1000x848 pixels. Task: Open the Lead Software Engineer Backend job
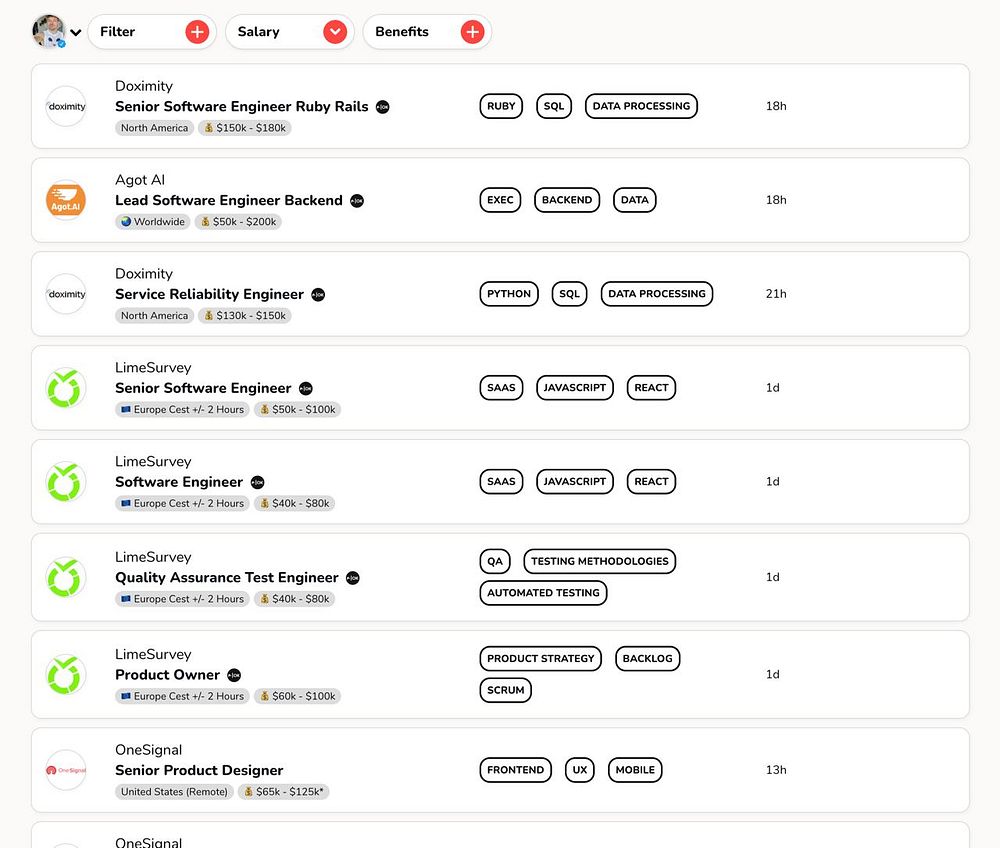pos(229,200)
